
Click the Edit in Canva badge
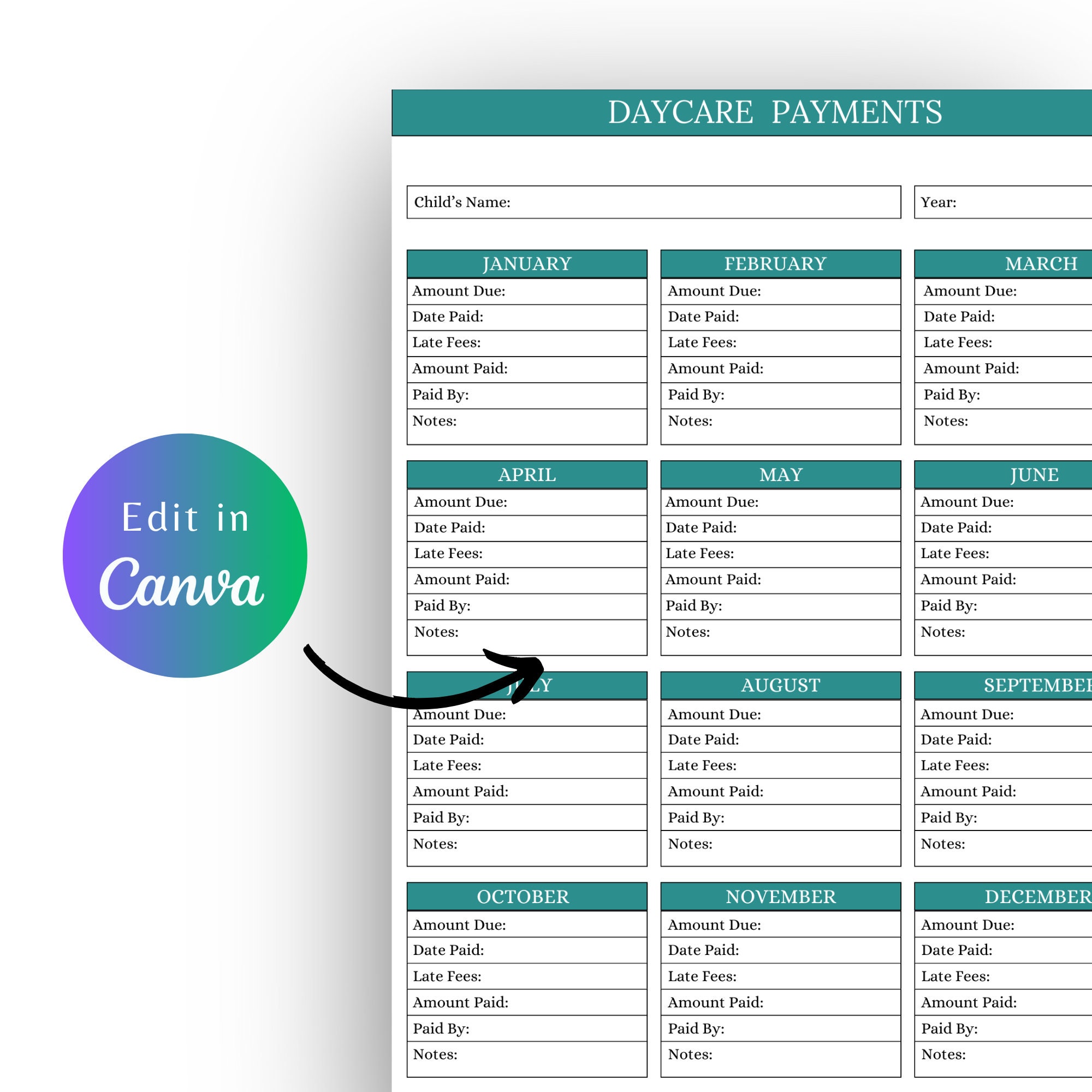[187, 557]
